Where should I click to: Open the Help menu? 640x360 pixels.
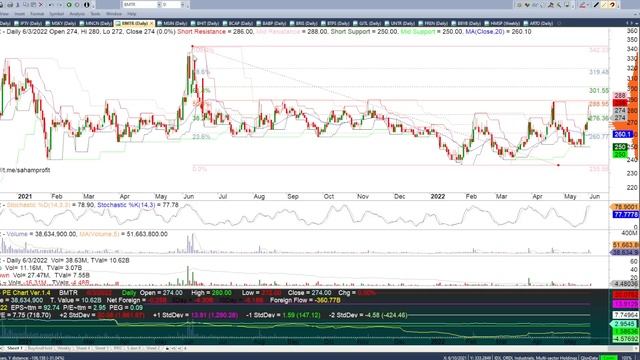131,14
